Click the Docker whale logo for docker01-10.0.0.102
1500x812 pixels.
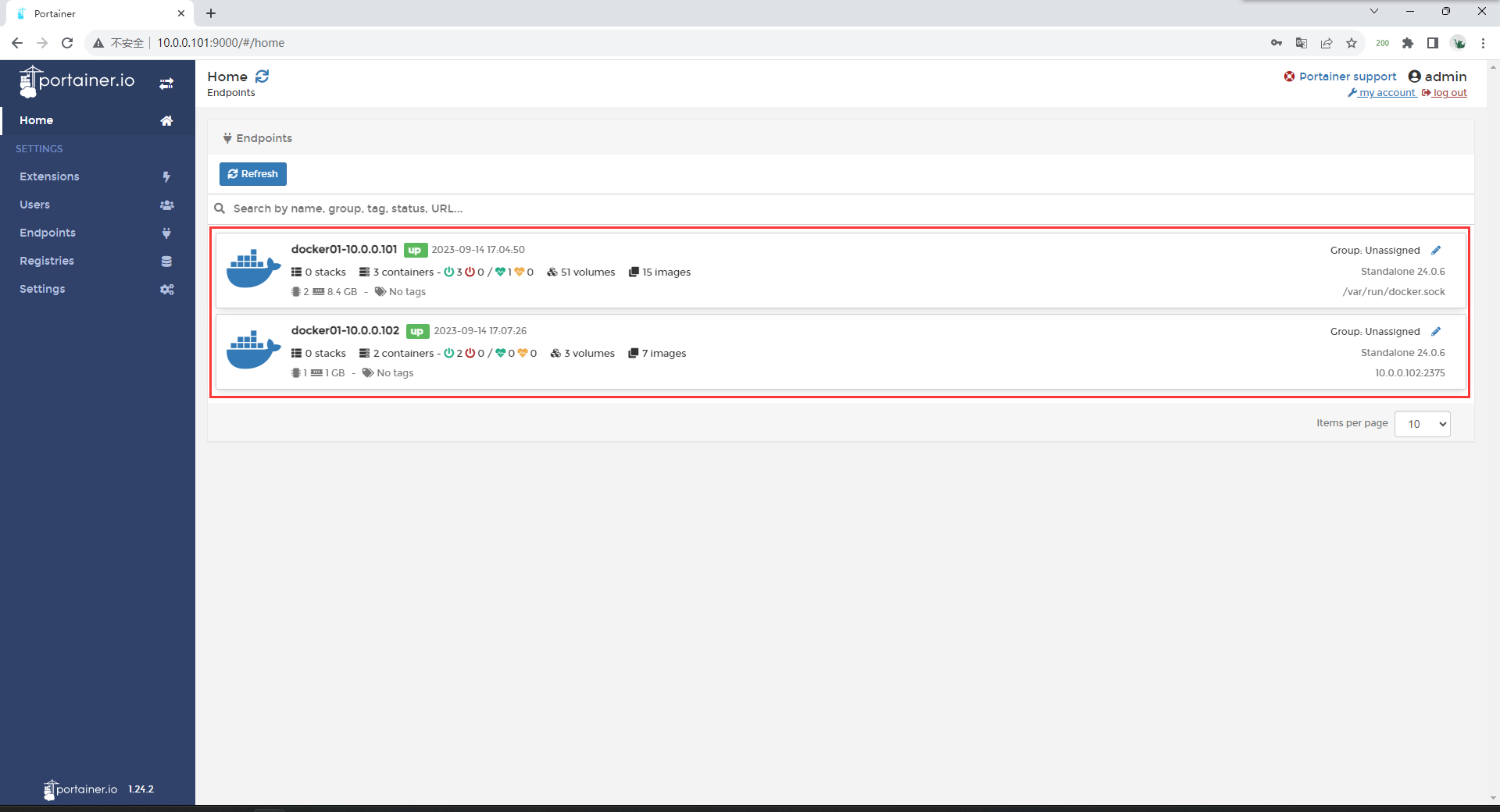(253, 350)
